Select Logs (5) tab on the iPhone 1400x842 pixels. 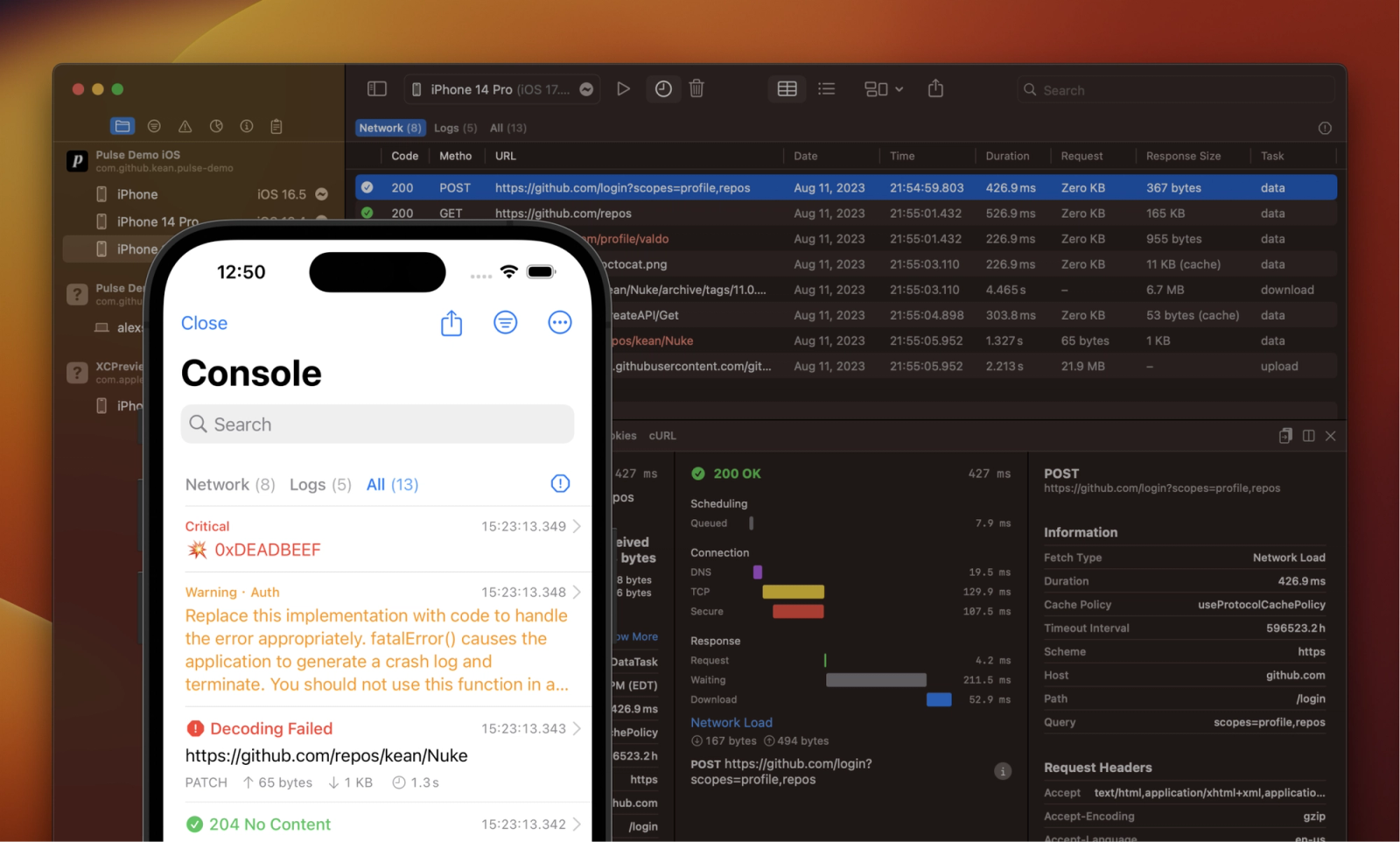[320, 485]
